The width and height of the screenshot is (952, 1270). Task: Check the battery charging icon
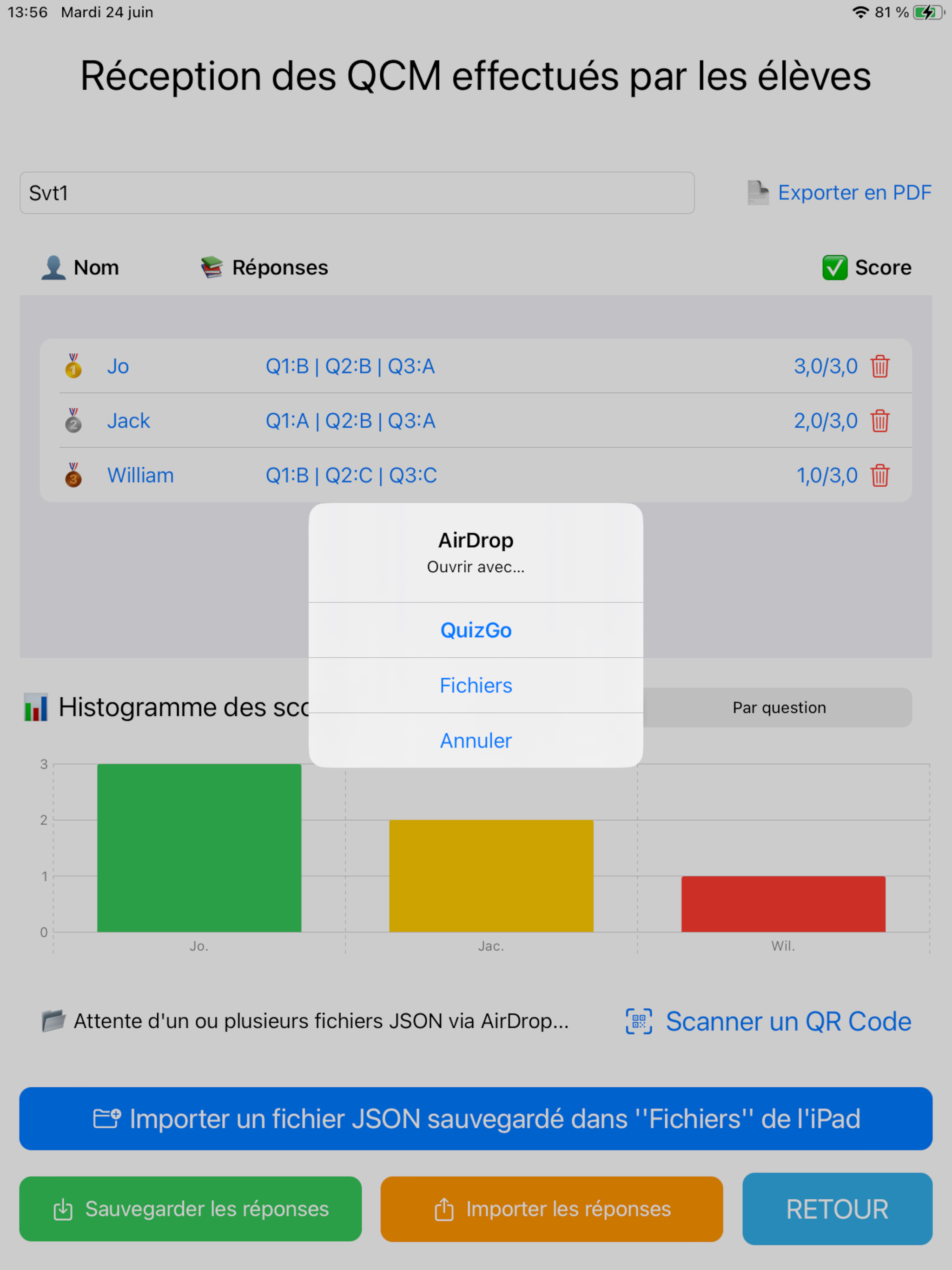point(928,12)
